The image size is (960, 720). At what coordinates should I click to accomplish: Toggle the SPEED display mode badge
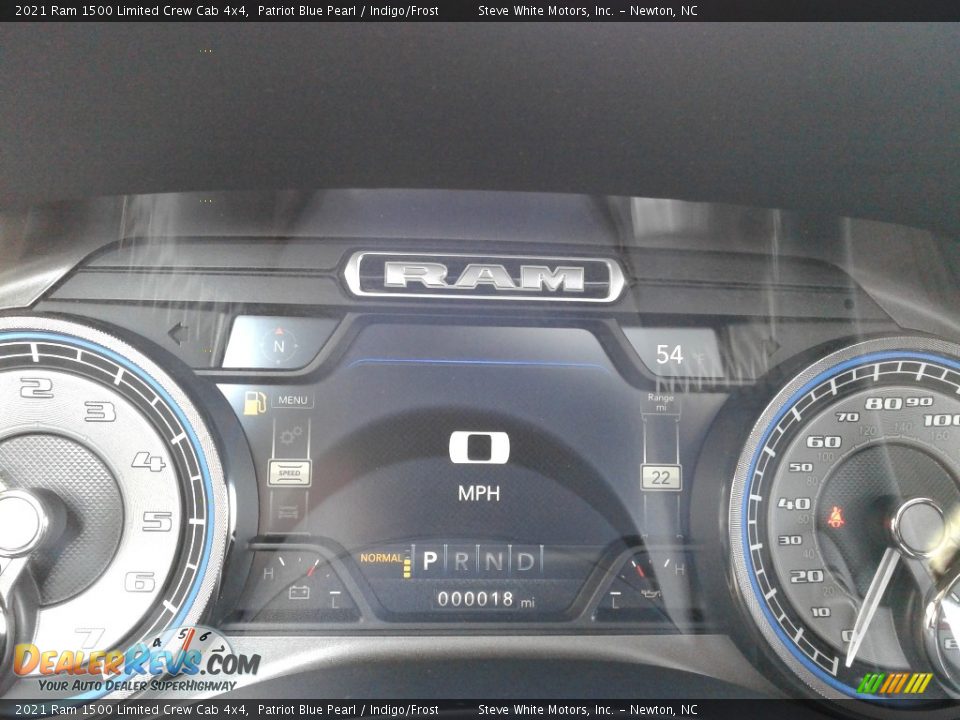click(x=290, y=472)
